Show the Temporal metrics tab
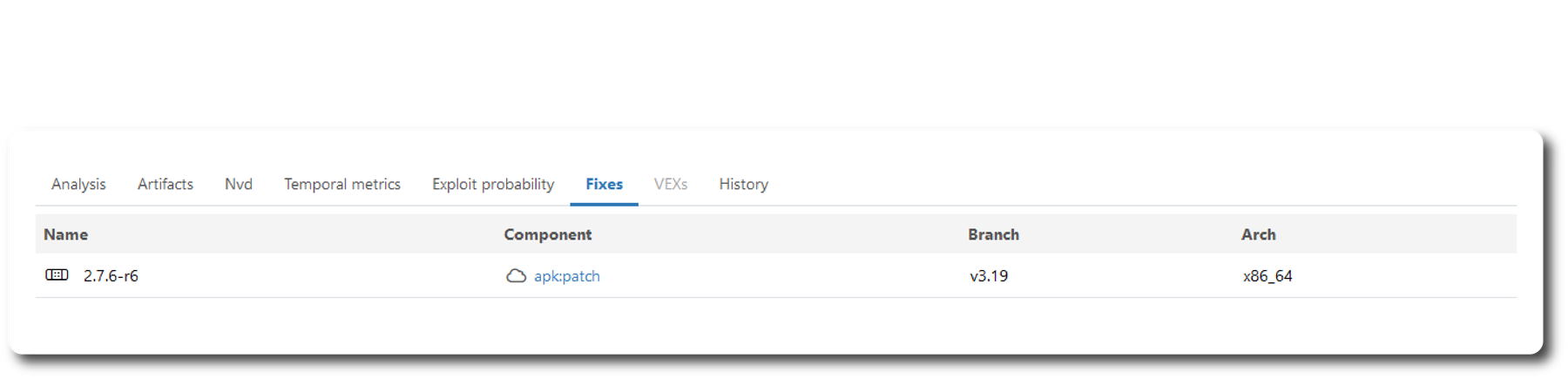Image resolution: width=1568 pixels, height=379 pixels. point(342,184)
